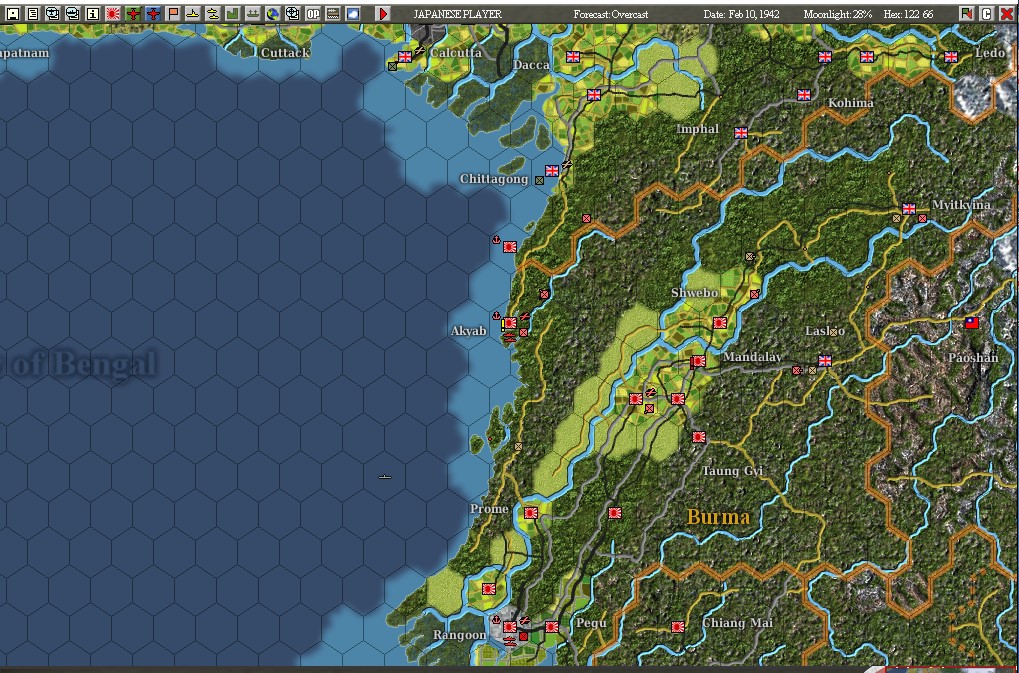Click the Cuttack city label
The width and height of the screenshot is (1019, 673).
(285, 53)
